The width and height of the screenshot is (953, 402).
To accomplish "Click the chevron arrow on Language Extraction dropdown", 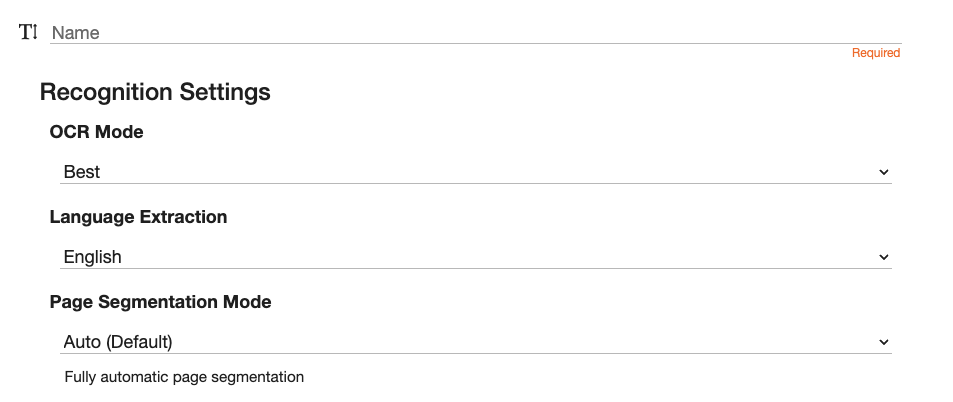I will [883, 257].
